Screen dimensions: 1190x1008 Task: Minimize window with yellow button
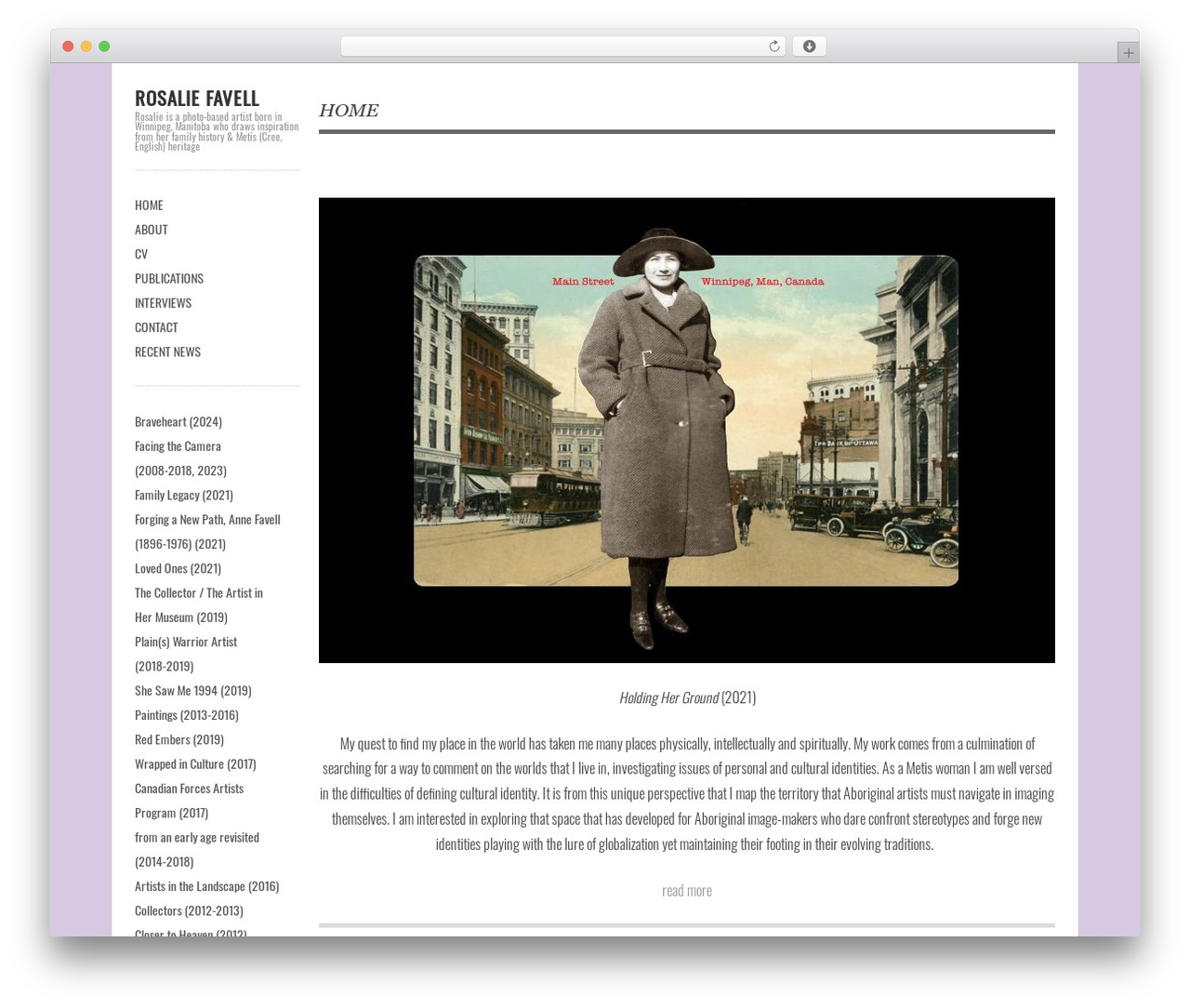coord(86,46)
